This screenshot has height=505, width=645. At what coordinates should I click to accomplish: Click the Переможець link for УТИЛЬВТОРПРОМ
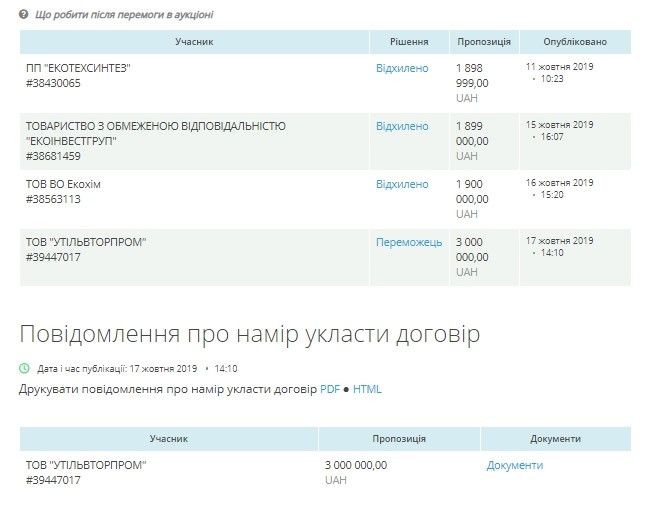(x=408, y=242)
